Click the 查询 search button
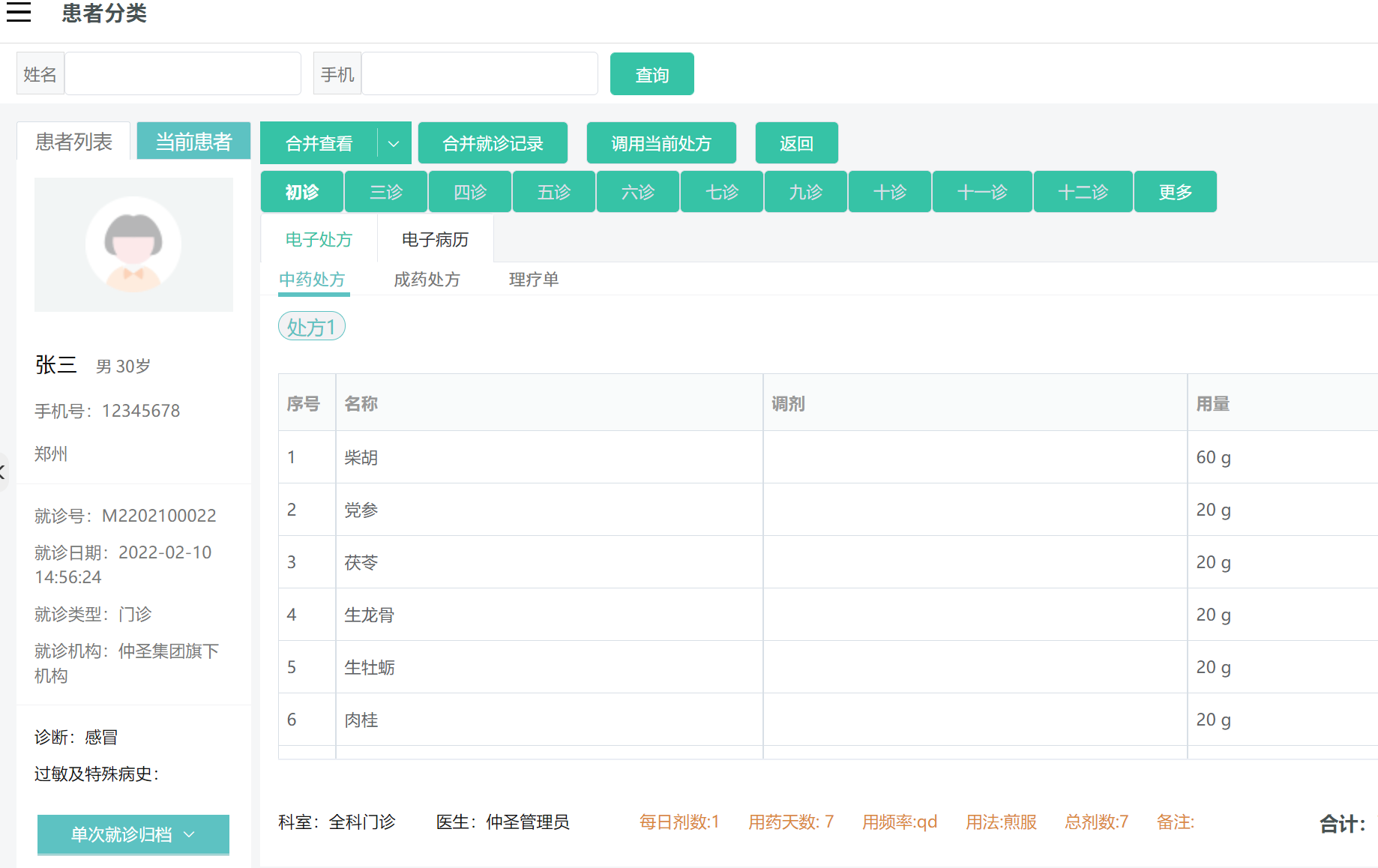The height and width of the screenshot is (868, 1378). point(652,74)
